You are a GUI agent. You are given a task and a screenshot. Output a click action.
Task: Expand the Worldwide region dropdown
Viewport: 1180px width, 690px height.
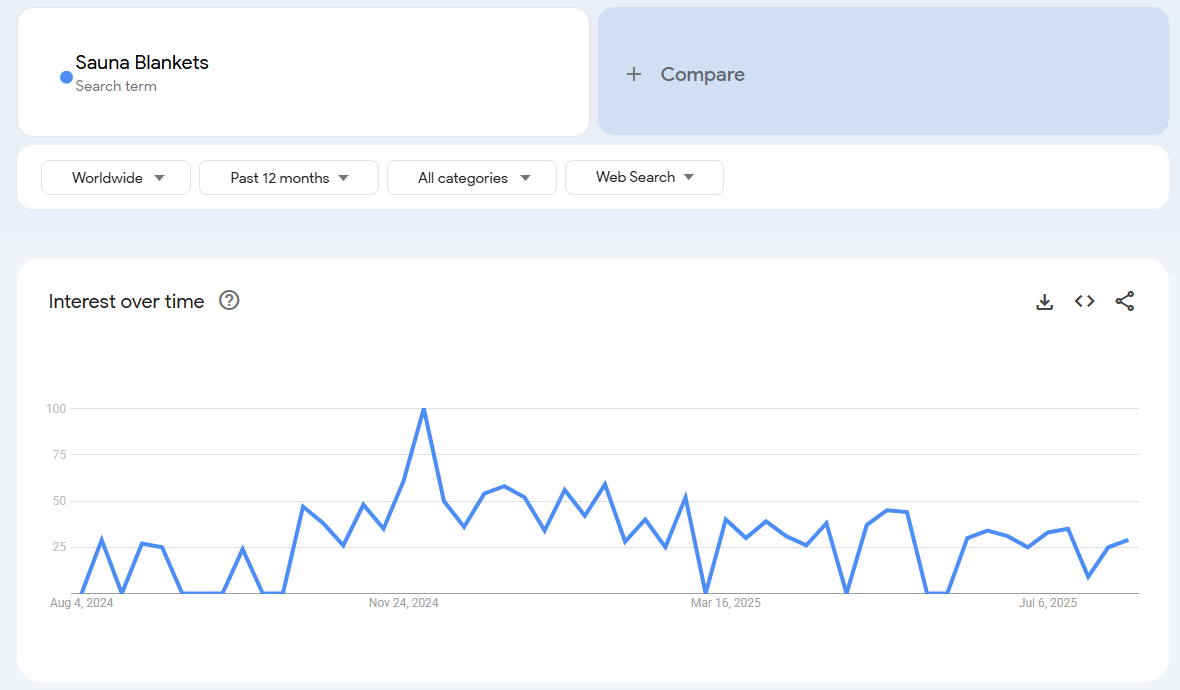tap(116, 178)
